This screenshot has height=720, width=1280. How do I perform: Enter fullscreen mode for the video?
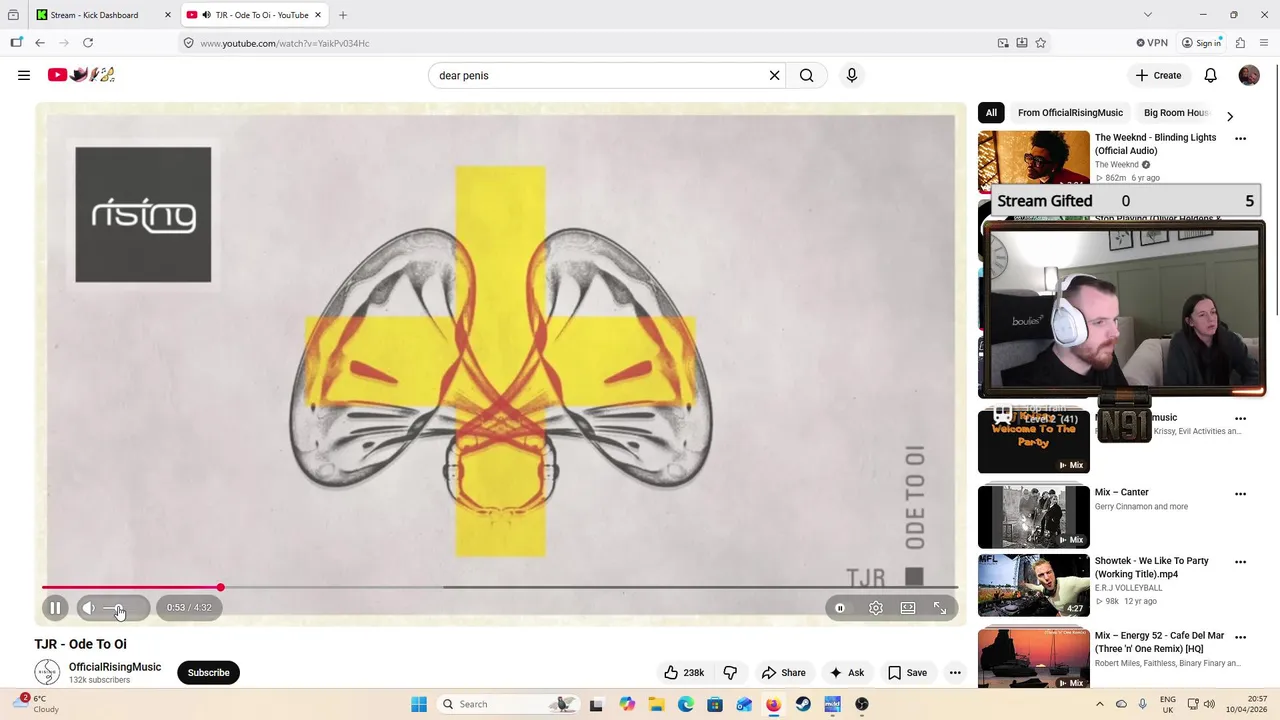(940, 608)
